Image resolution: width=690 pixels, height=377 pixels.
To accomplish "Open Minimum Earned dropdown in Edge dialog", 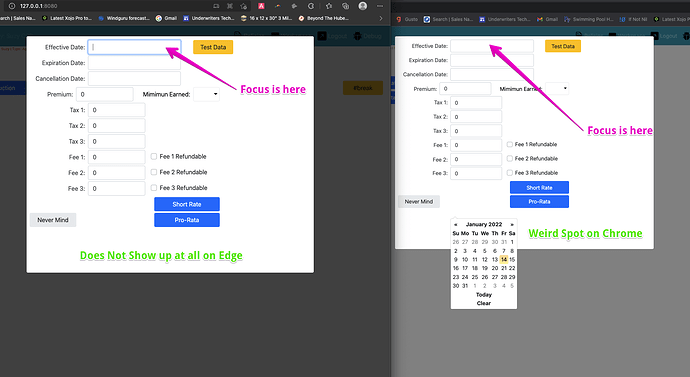I will pyautogui.click(x=206, y=94).
